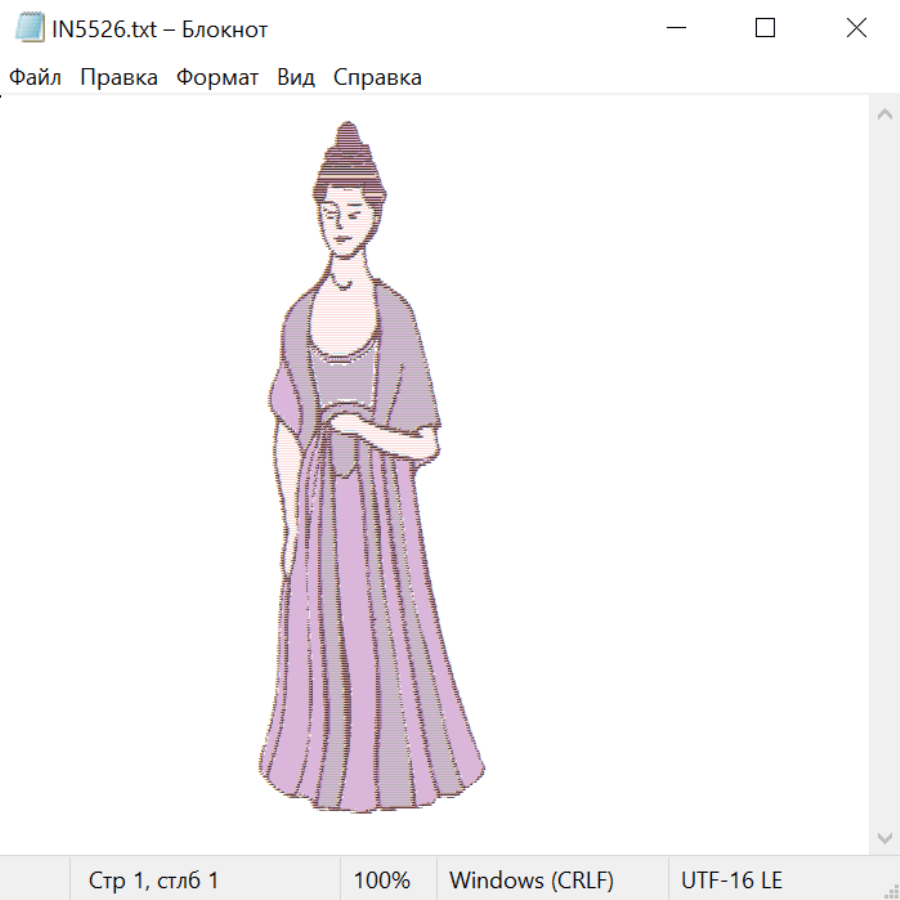The width and height of the screenshot is (900, 900).
Task: Click the window resize grip corner
Action: [890, 890]
